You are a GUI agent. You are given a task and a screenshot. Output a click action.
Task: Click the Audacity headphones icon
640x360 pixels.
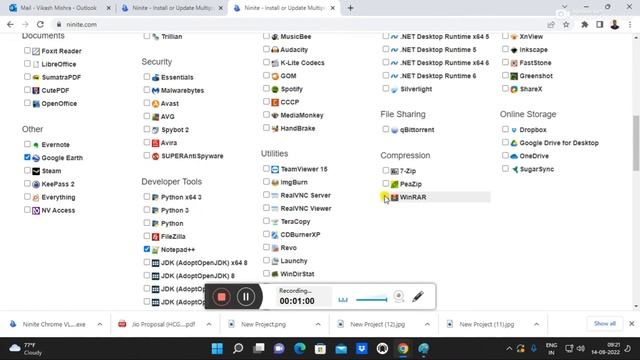[275, 50]
